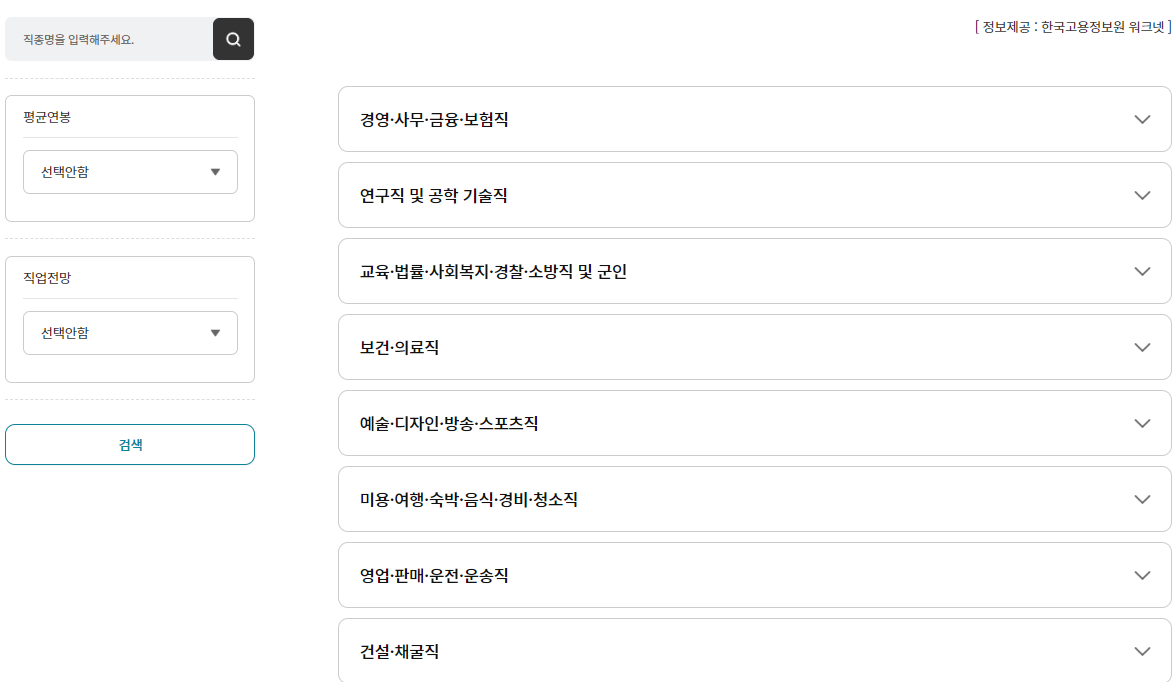The width and height of the screenshot is (1175, 682).
Task: Open the 교육·법률·사회복지·경찰·소방직 및 군인 category
Action: coord(754,271)
